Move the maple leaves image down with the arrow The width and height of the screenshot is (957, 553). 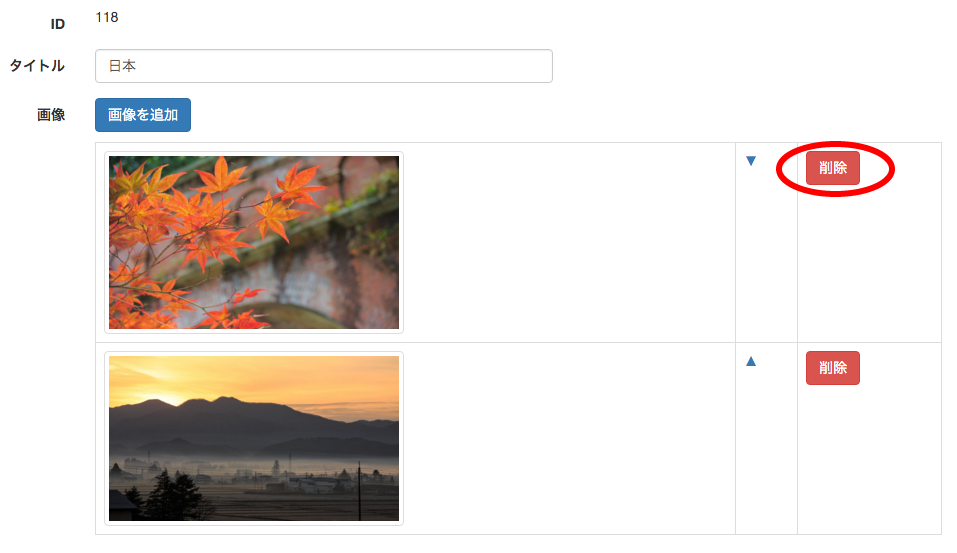point(751,161)
